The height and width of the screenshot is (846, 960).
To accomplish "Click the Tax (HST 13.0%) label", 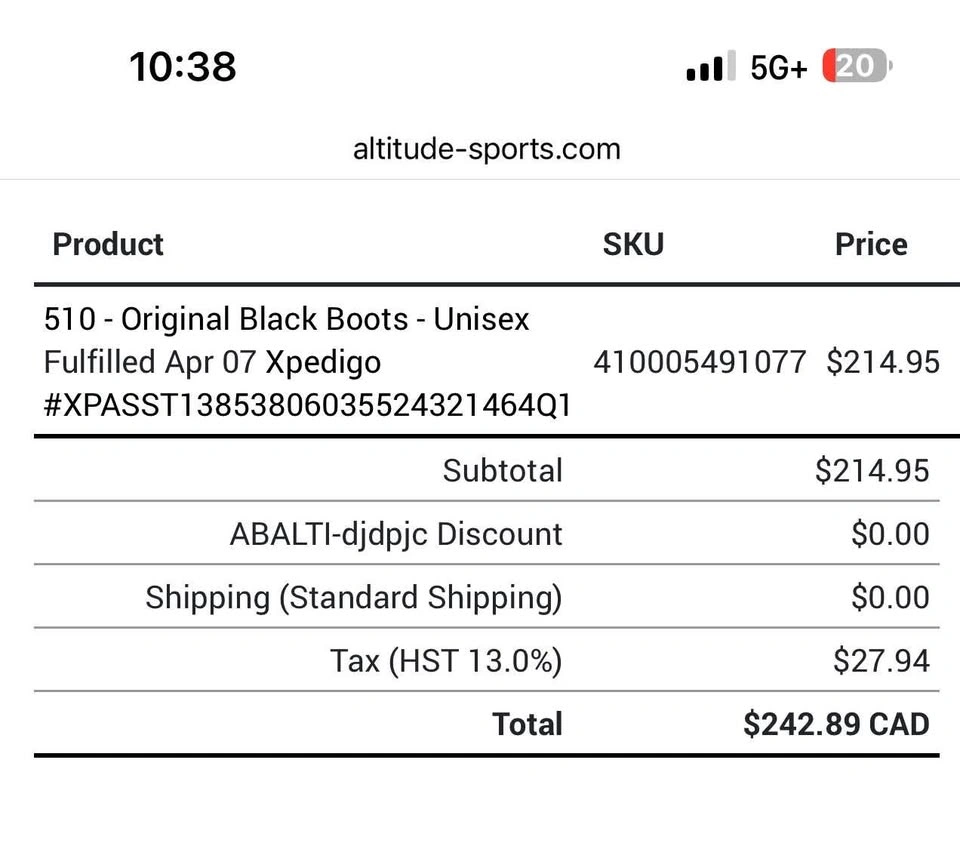I will tap(446, 660).
